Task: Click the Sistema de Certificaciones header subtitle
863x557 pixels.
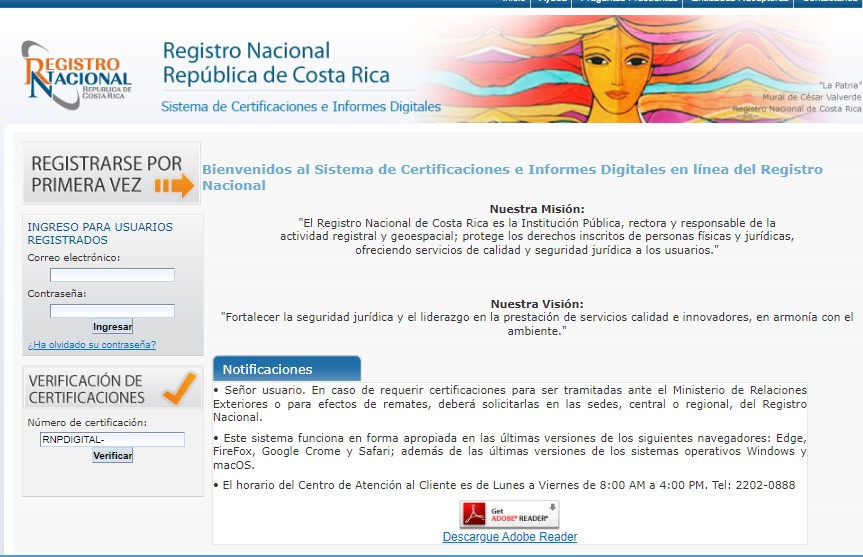Action: point(301,106)
